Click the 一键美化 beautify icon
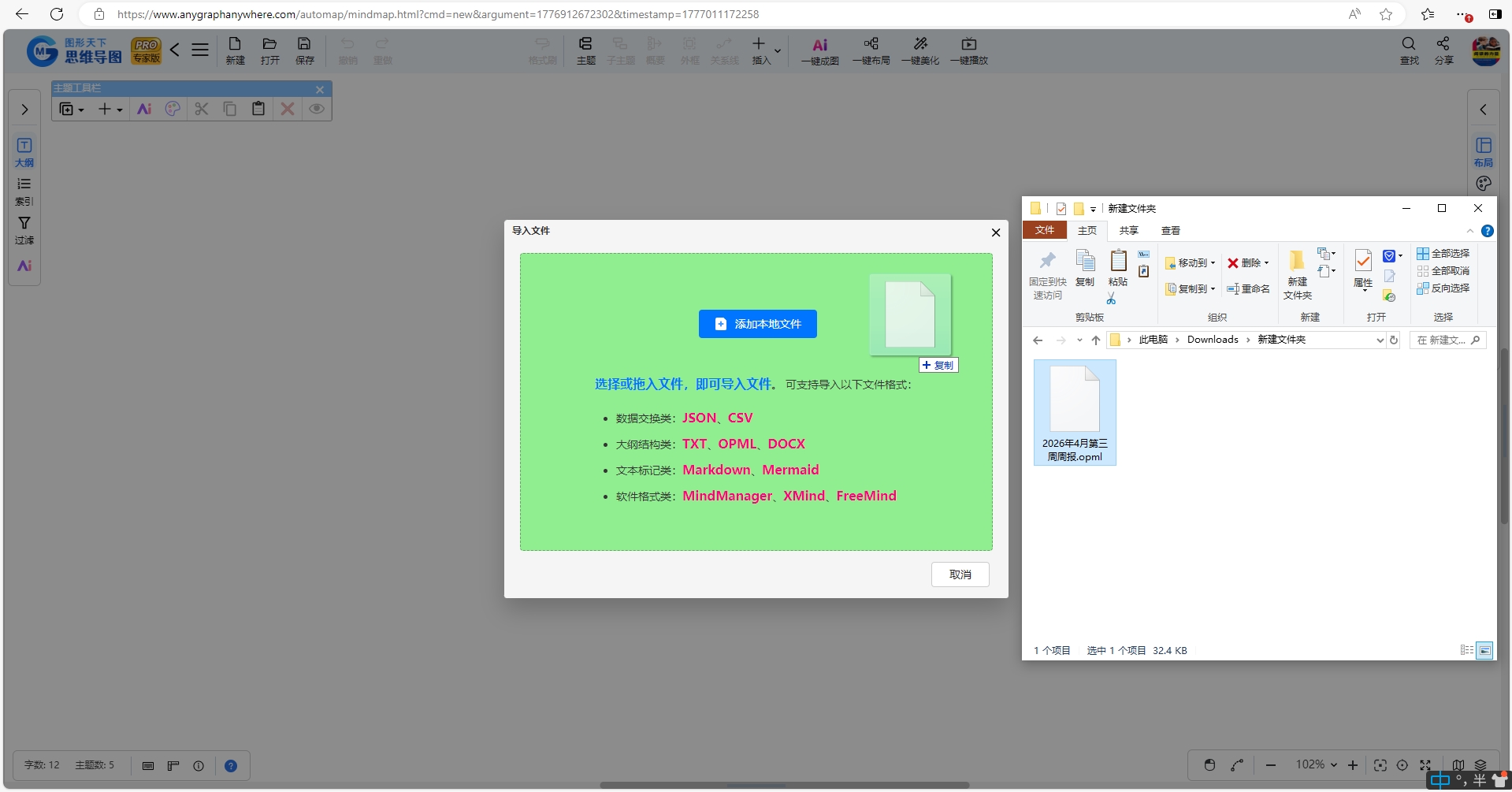 (920, 50)
